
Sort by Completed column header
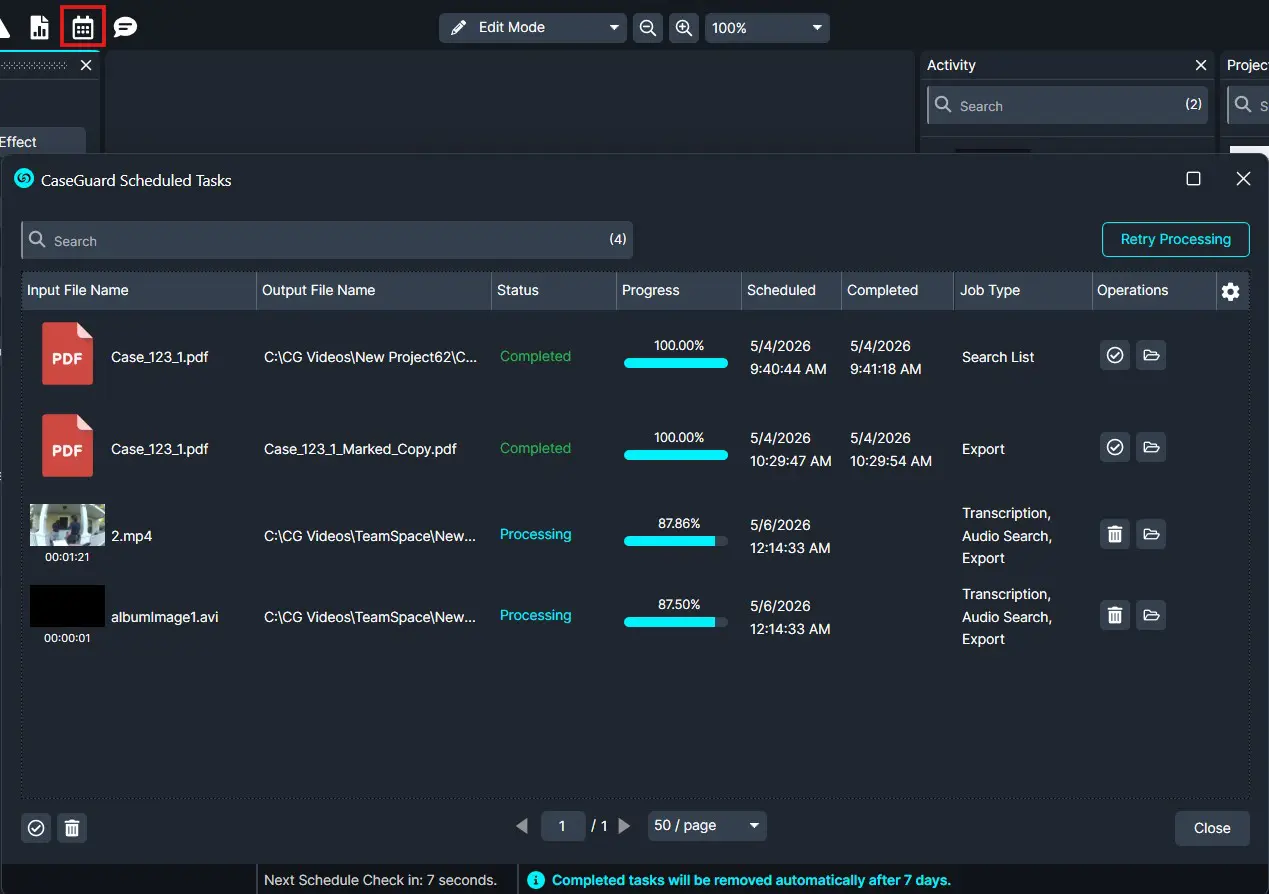pos(897,290)
